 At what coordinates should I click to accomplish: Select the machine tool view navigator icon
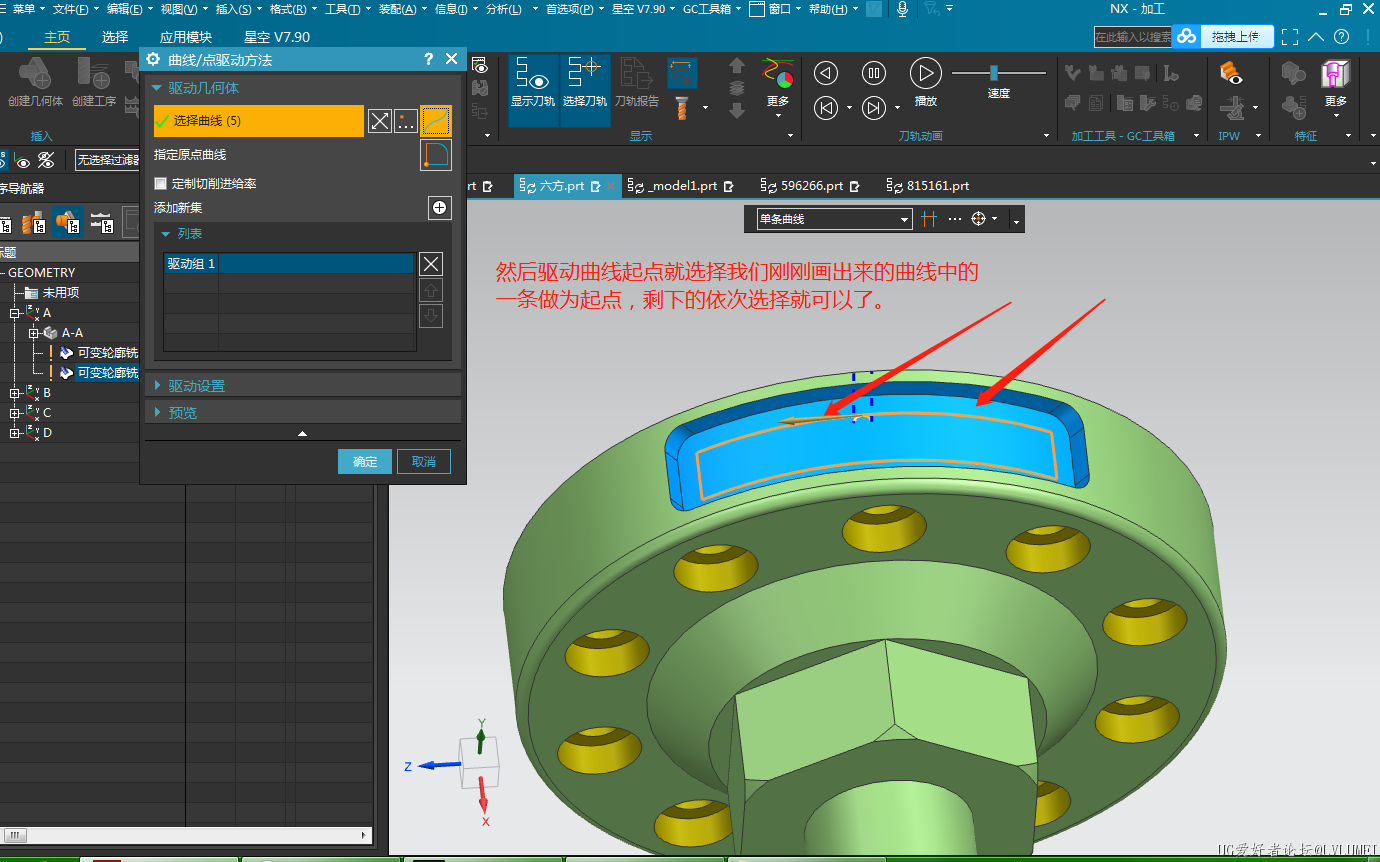tap(35, 222)
